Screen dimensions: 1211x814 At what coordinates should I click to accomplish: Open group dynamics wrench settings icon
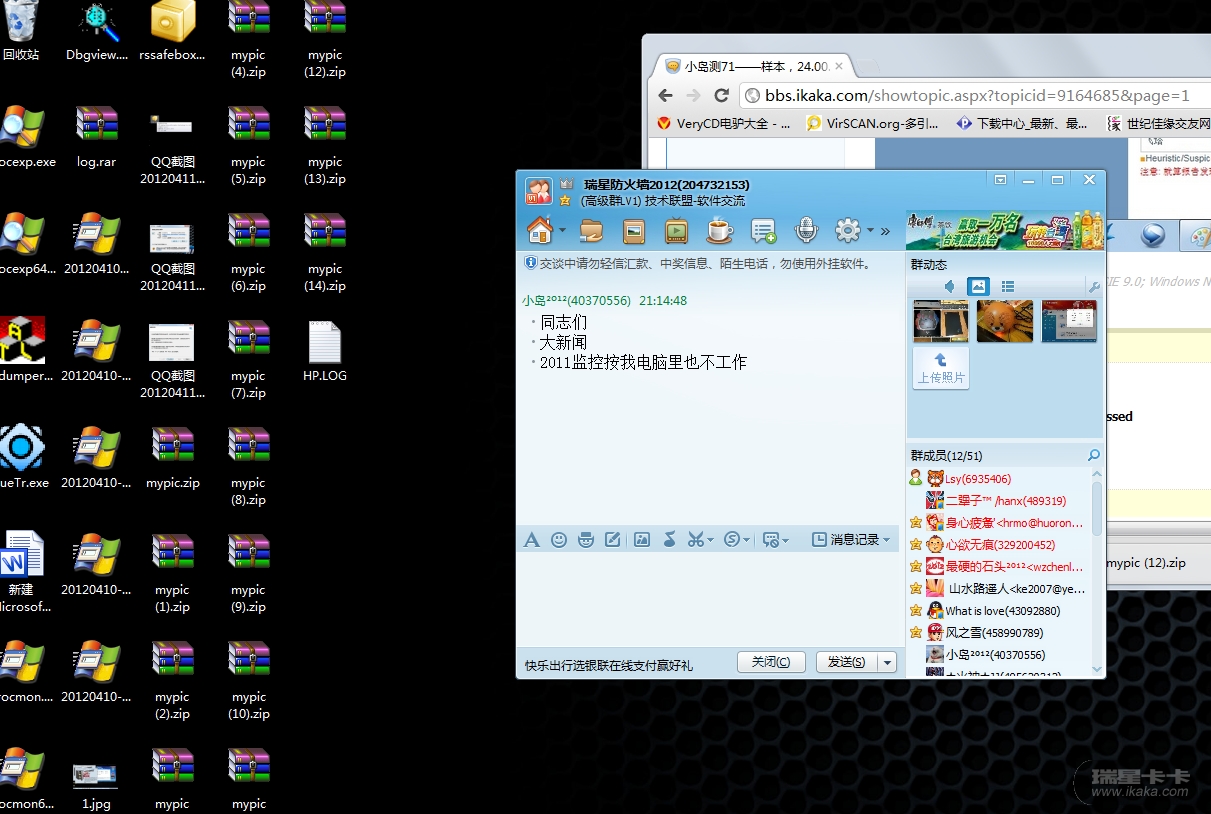pyautogui.click(x=1094, y=287)
